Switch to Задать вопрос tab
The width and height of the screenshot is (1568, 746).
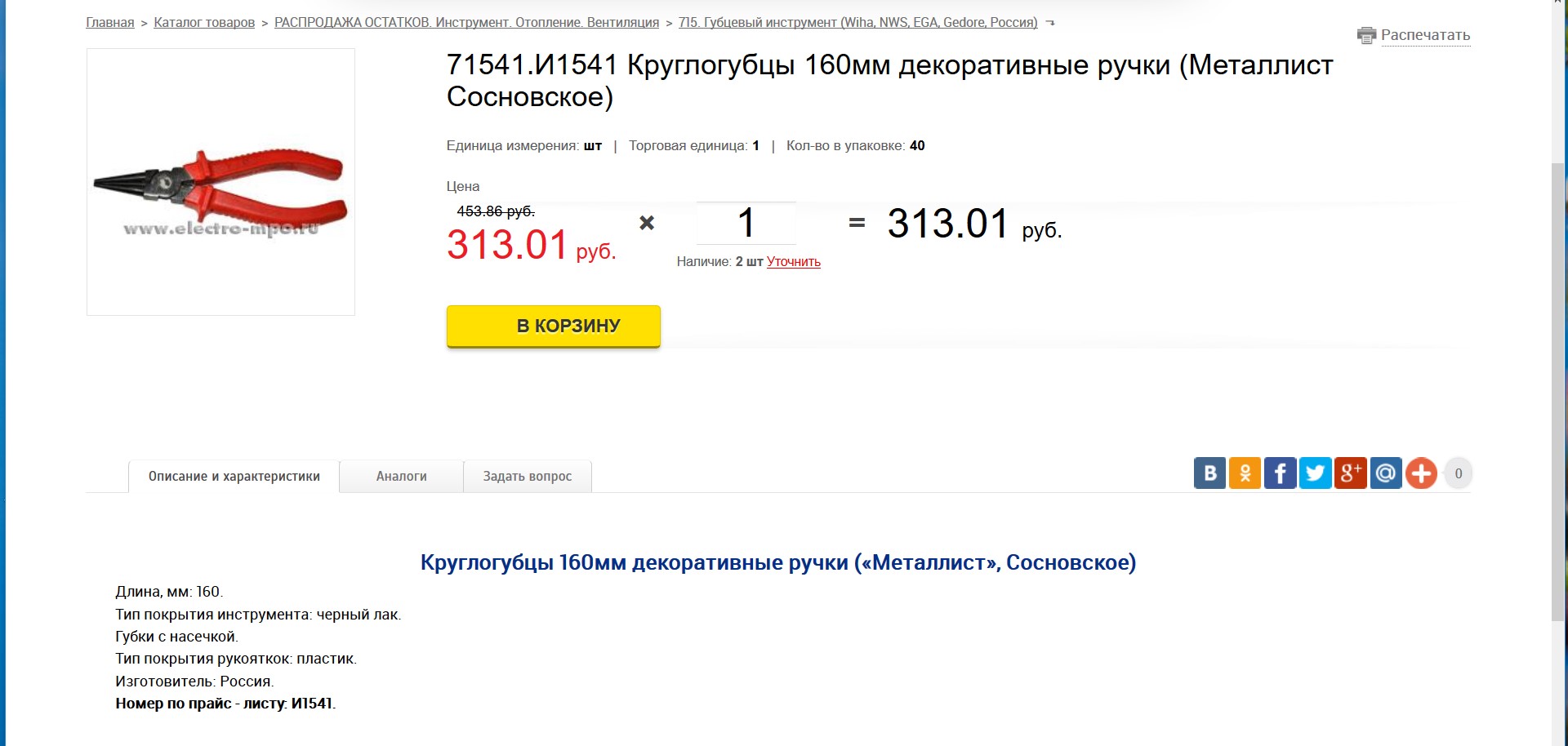click(x=528, y=477)
